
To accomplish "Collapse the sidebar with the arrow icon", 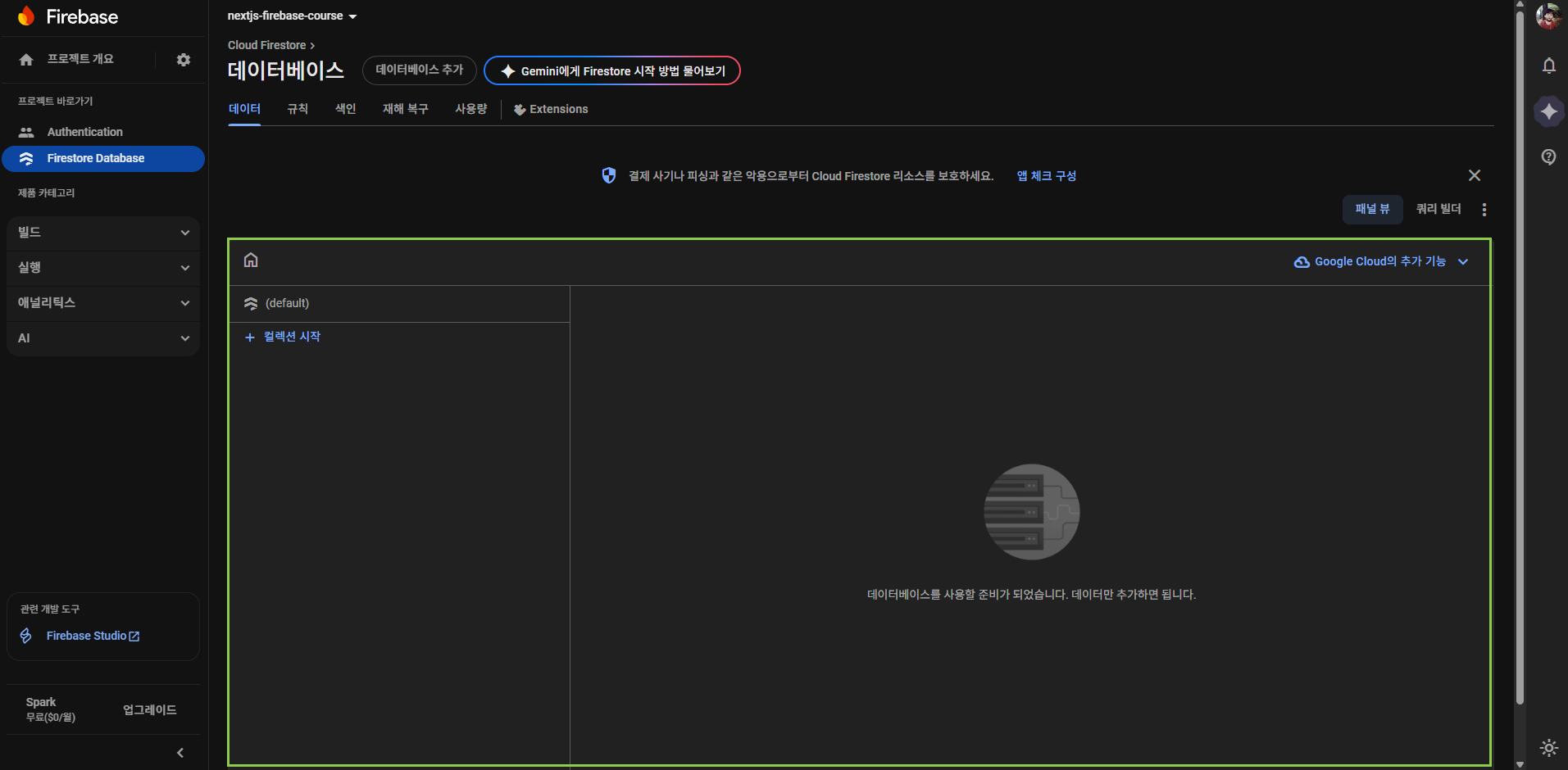I will click(x=180, y=753).
